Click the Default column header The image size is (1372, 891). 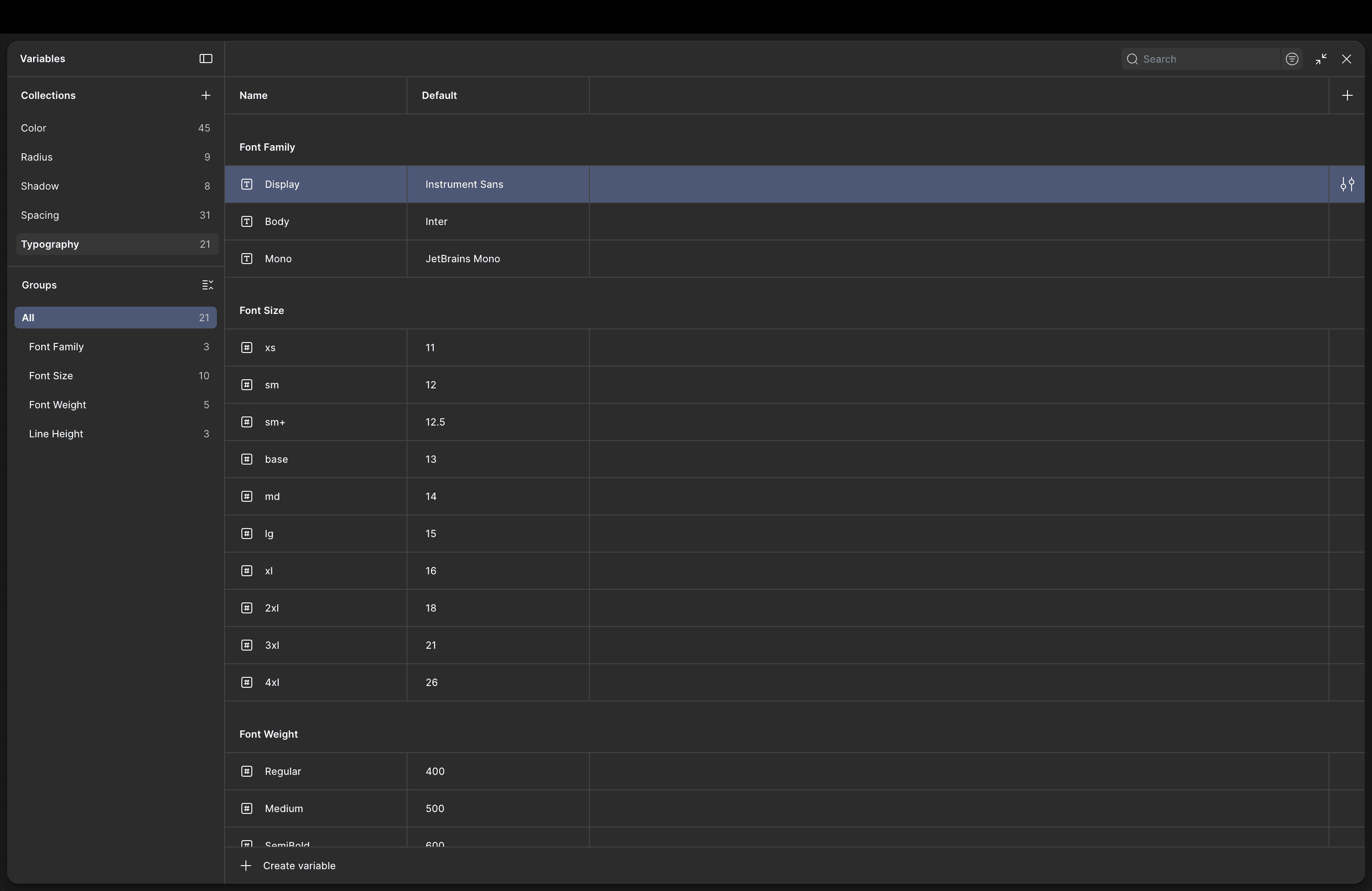tap(439, 95)
